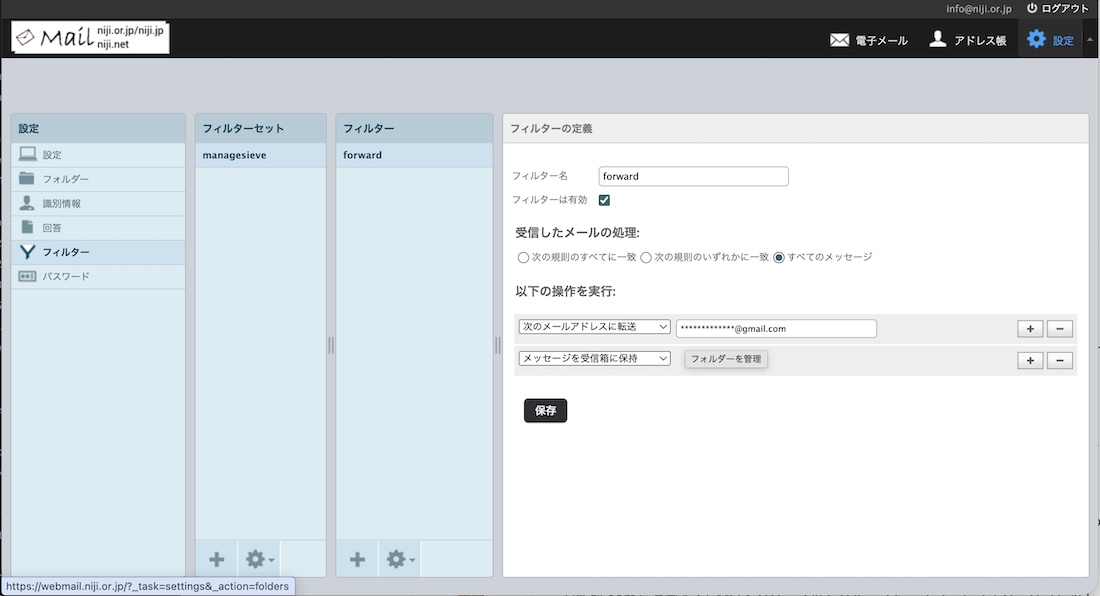Add a new filter using plus icon
Image resolution: width=1100 pixels, height=596 pixels.
[357, 559]
